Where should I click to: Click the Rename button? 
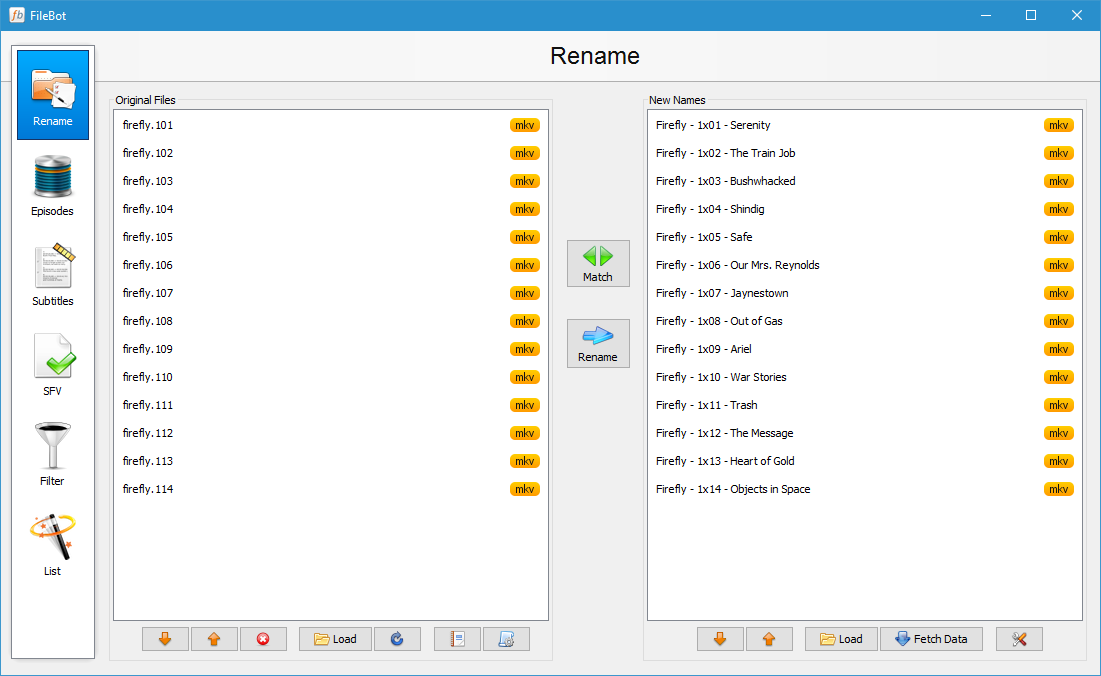click(598, 343)
